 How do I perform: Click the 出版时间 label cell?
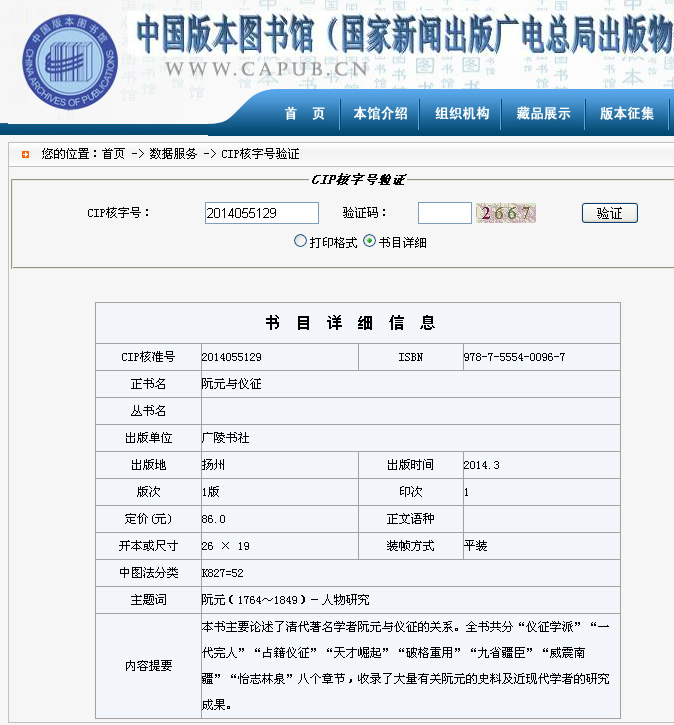coord(411,465)
